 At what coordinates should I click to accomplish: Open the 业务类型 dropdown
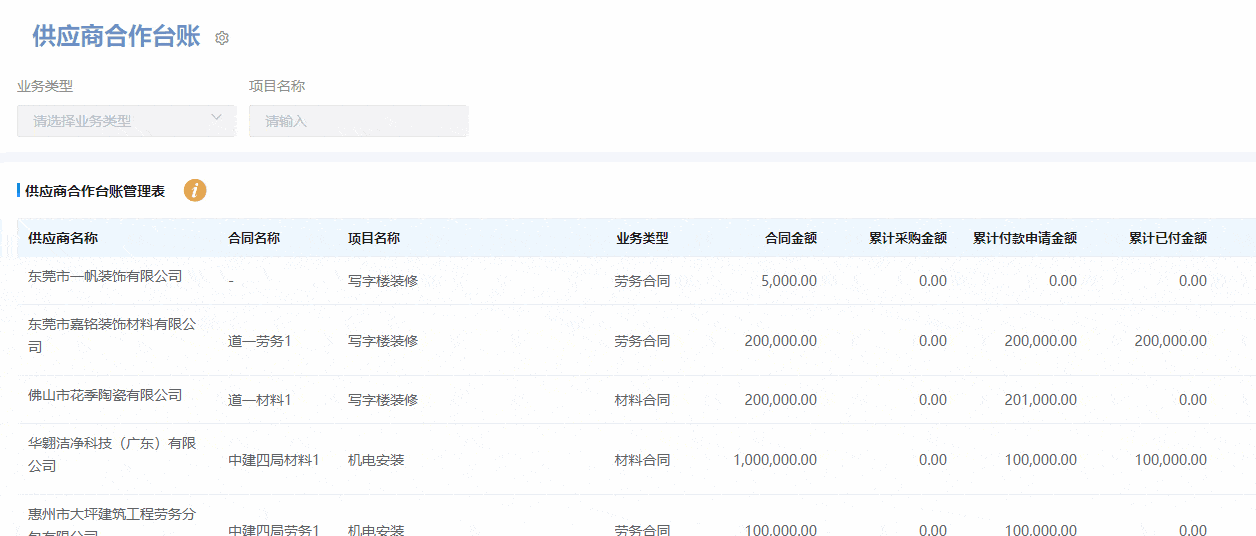(126, 121)
